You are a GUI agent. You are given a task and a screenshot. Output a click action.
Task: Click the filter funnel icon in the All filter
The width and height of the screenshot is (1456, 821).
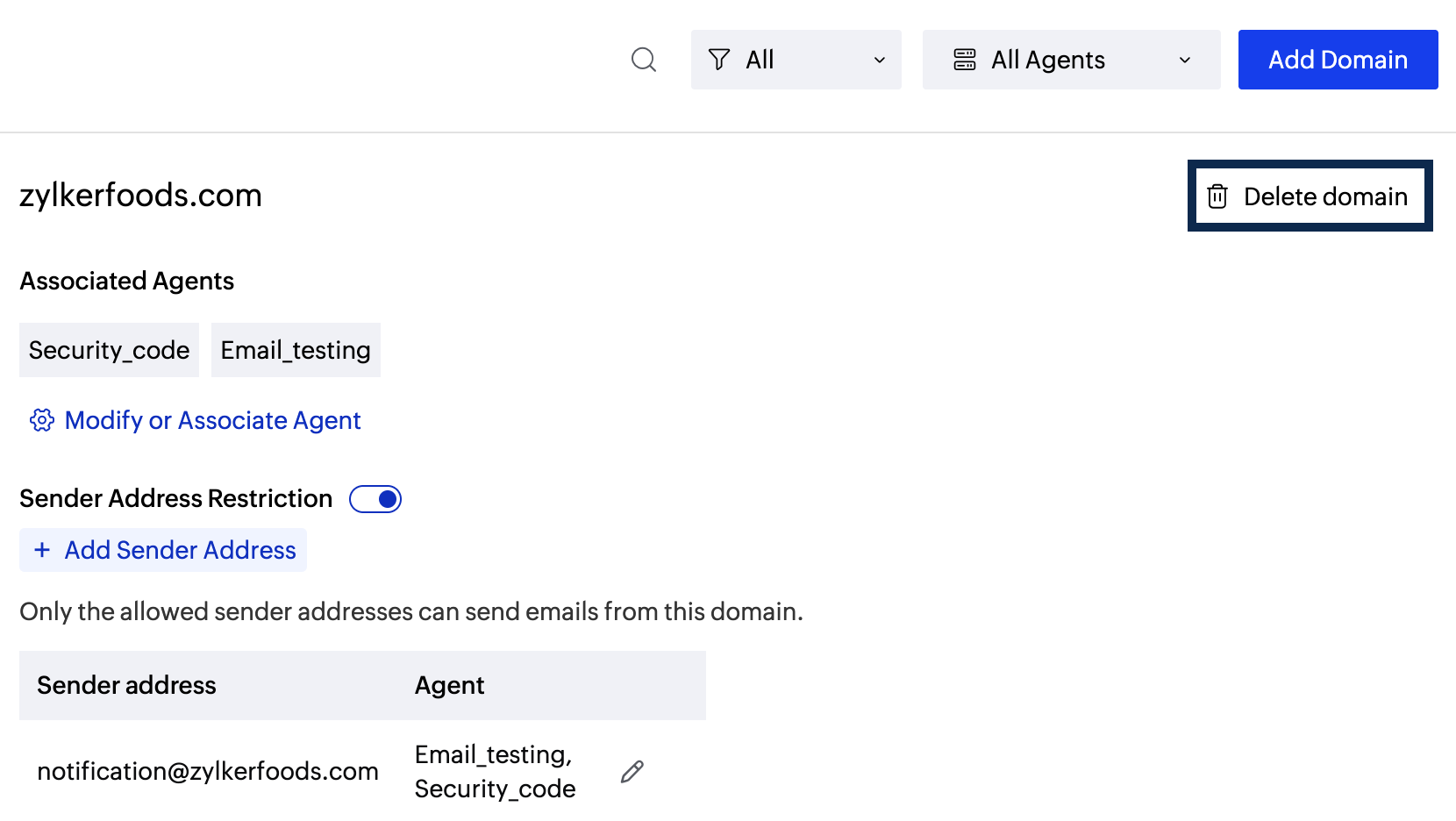point(719,60)
